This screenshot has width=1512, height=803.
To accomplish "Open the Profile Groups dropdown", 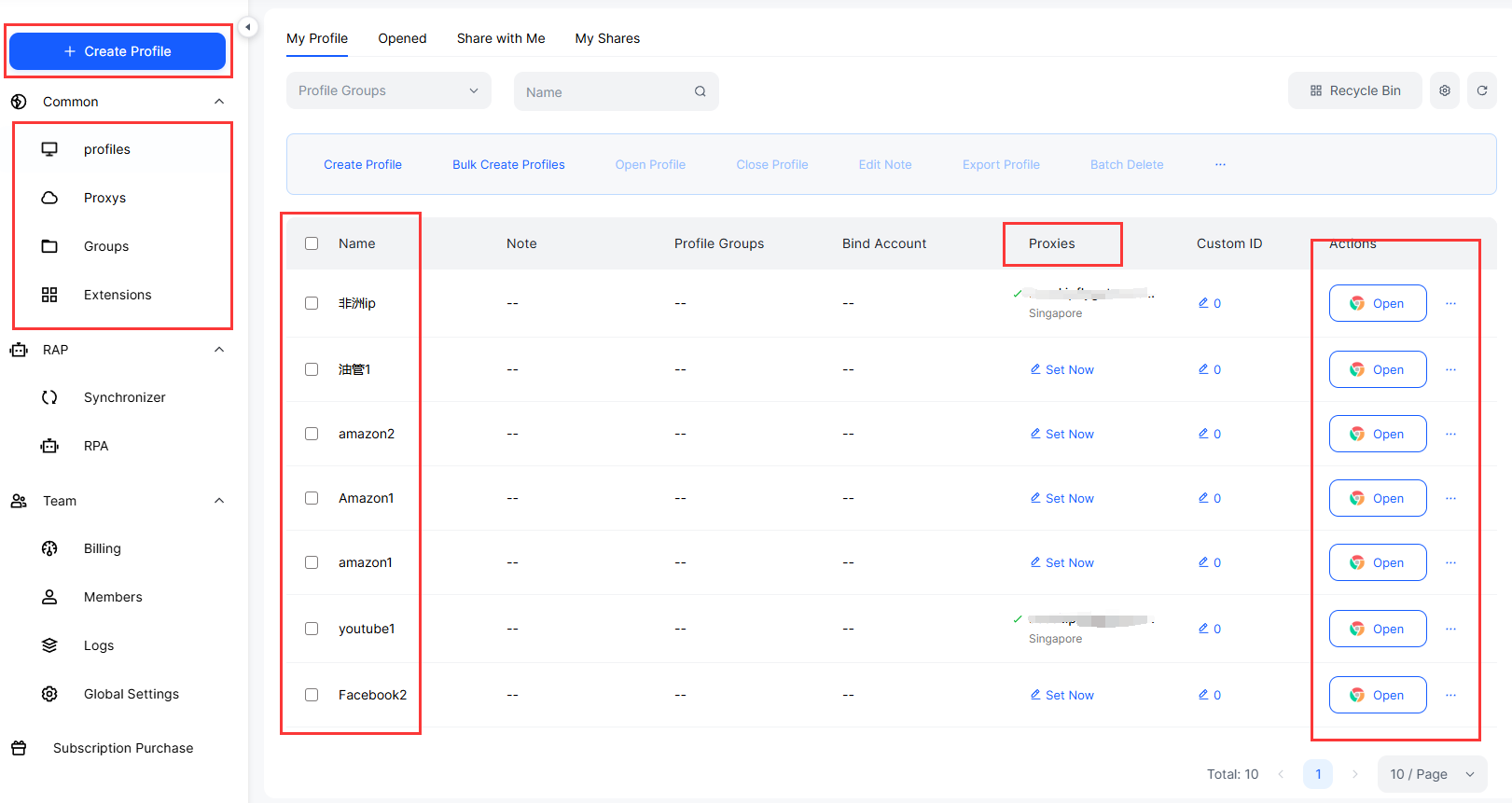I will 388,90.
